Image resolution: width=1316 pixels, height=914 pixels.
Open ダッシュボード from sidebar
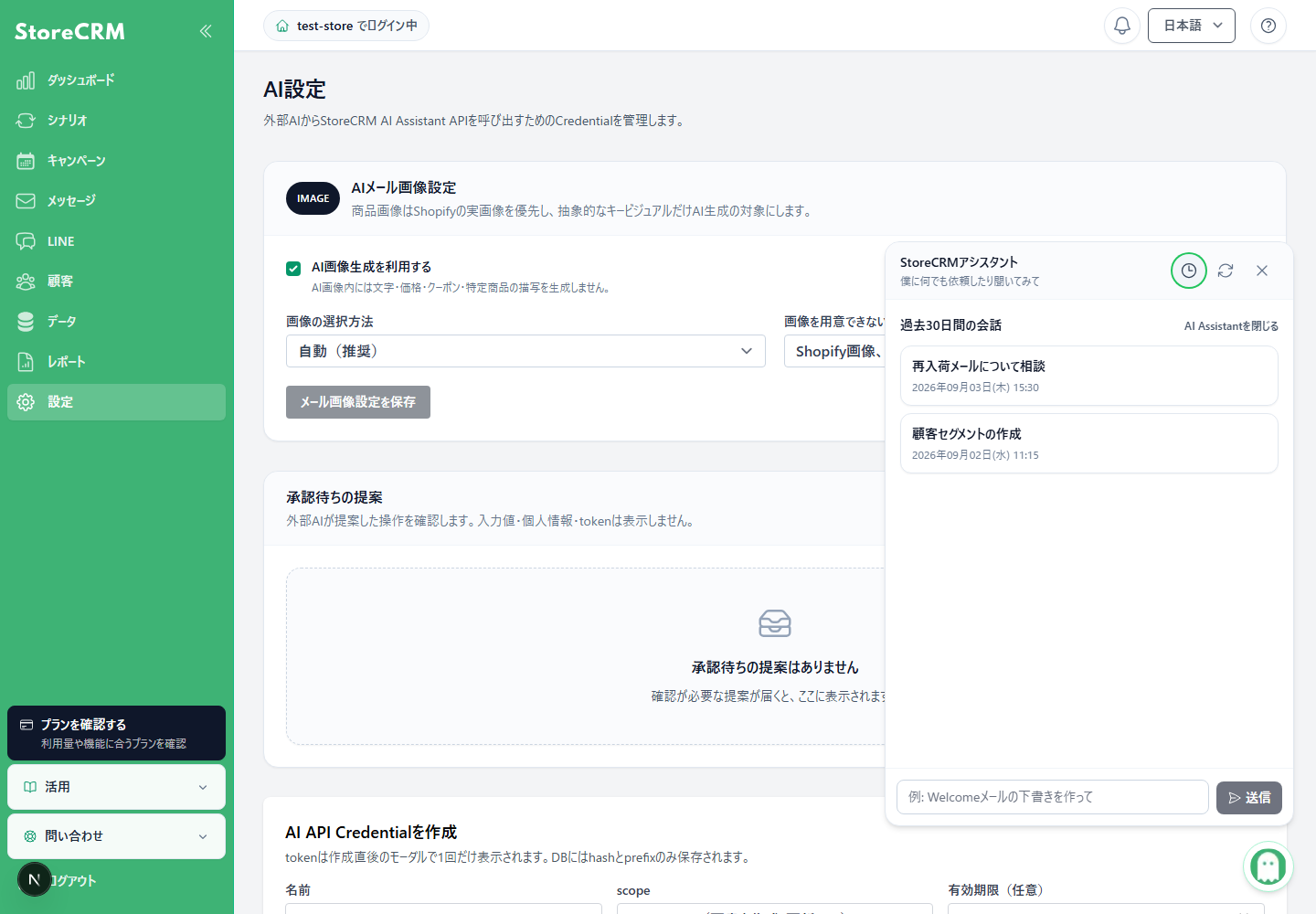(116, 80)
